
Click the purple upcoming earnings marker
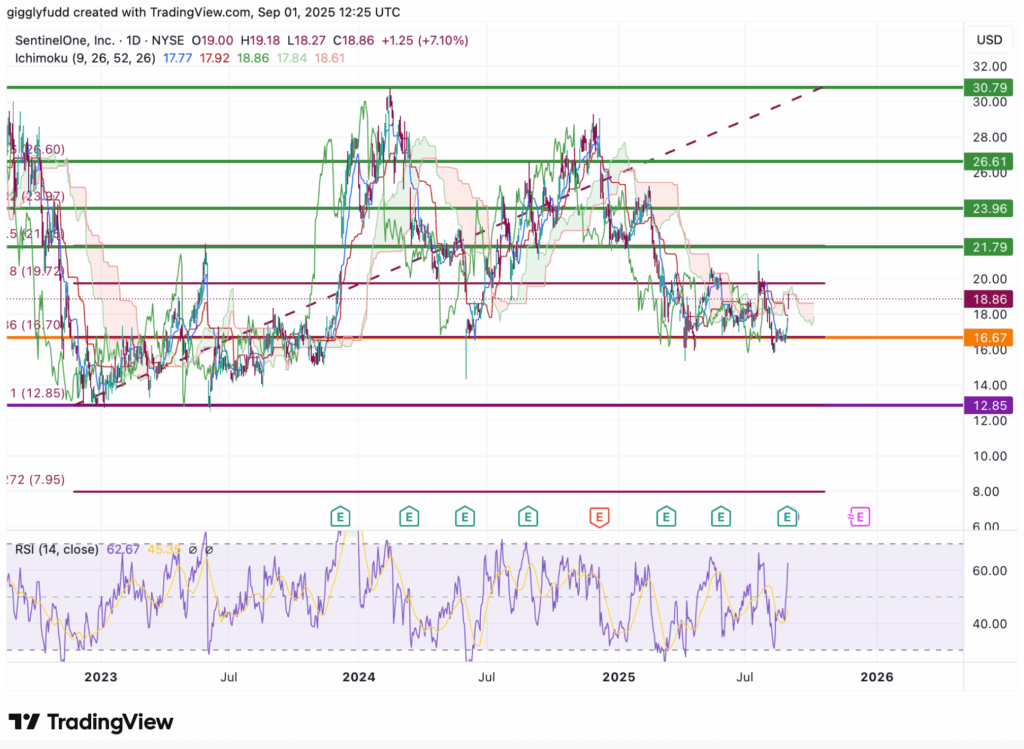click(x=859, y=517)
